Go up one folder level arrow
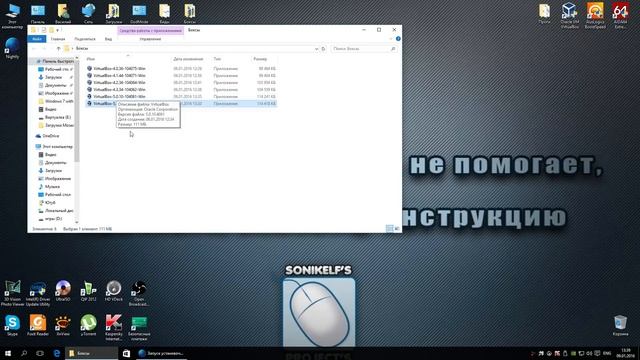 (58, 49)
